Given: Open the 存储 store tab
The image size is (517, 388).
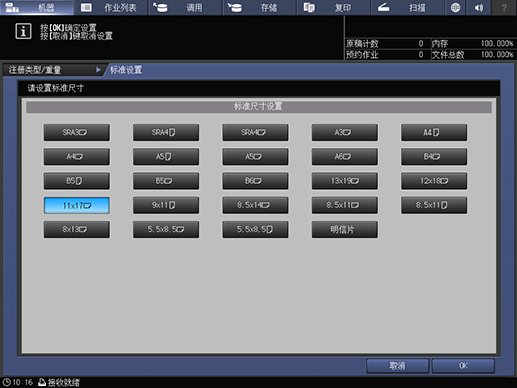Looking at the screenshot, I should coord(259,7).
